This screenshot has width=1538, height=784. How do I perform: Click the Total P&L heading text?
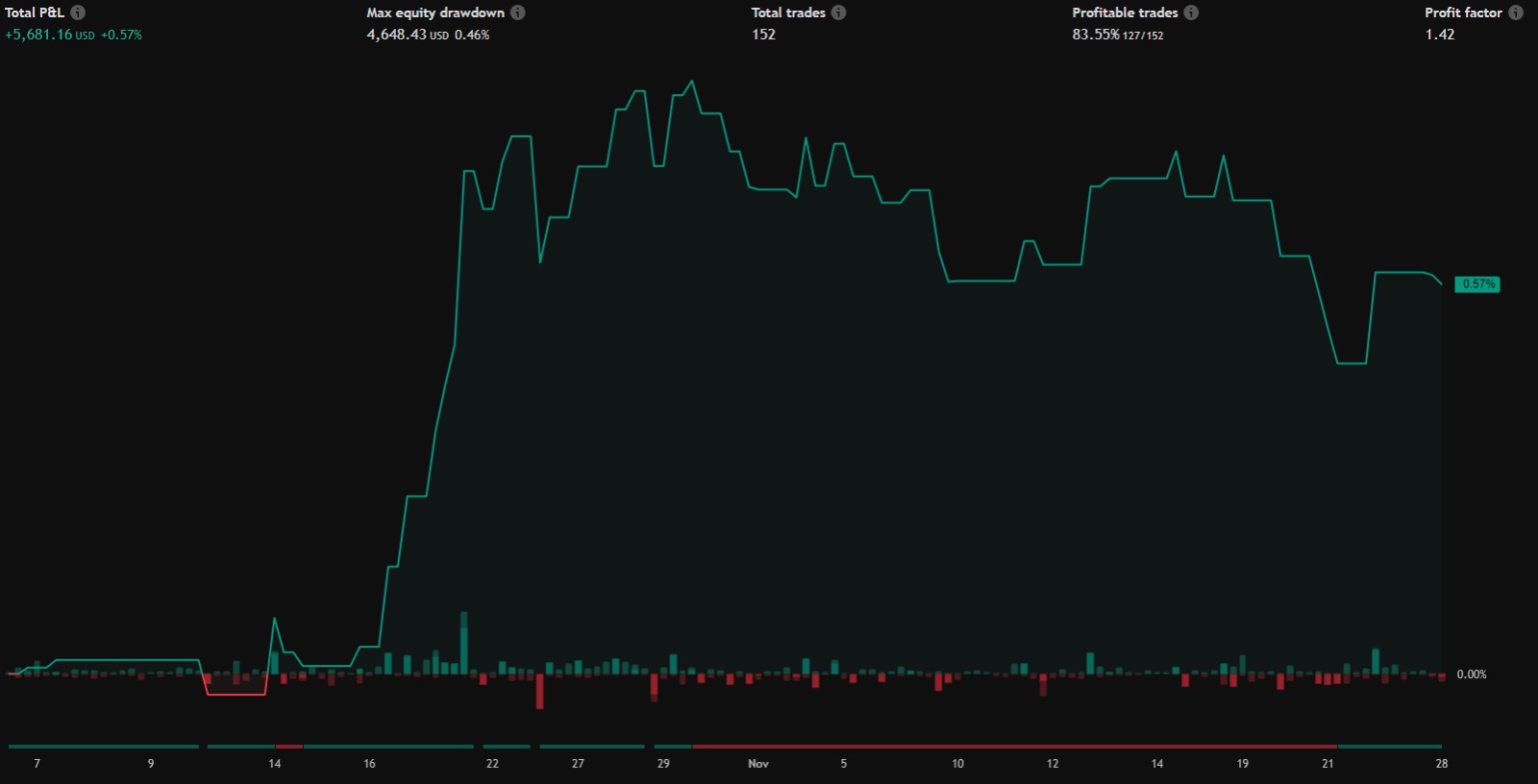[35, 12]
